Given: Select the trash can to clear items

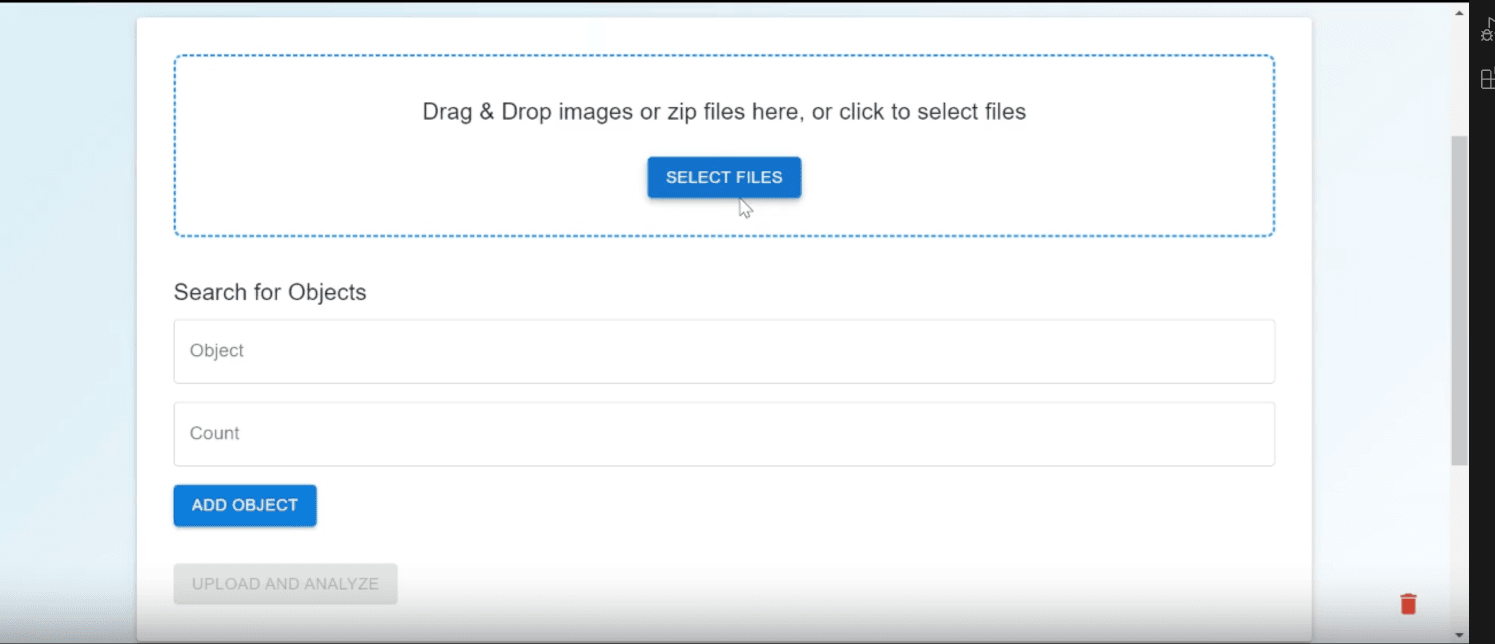Looking at the screenshot, I should click(x=1408, y=603).
